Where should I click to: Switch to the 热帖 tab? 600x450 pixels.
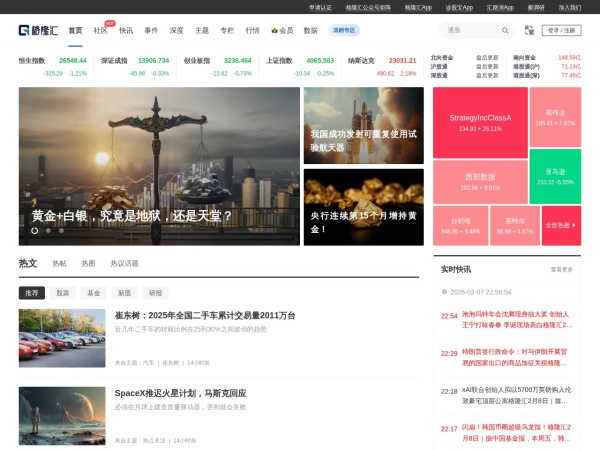(60, 264)
